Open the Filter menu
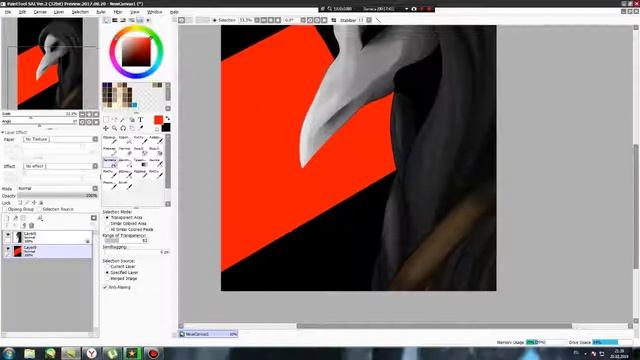The width and height of the screenshot is (640, 360). pos(118,12)
